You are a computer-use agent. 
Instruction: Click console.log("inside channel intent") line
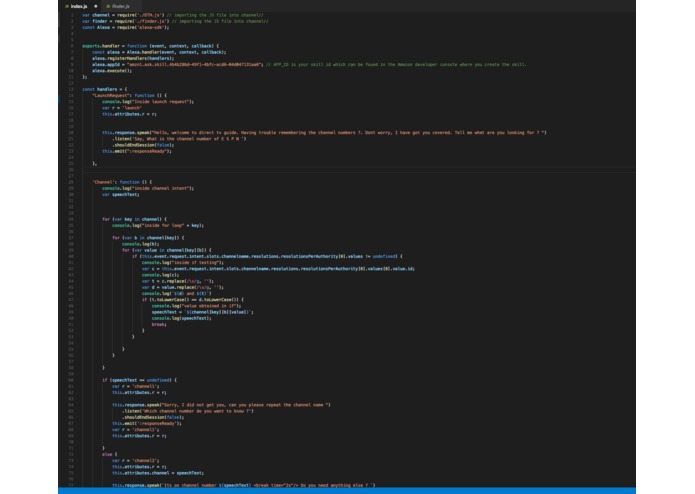[x=148, y=188]
